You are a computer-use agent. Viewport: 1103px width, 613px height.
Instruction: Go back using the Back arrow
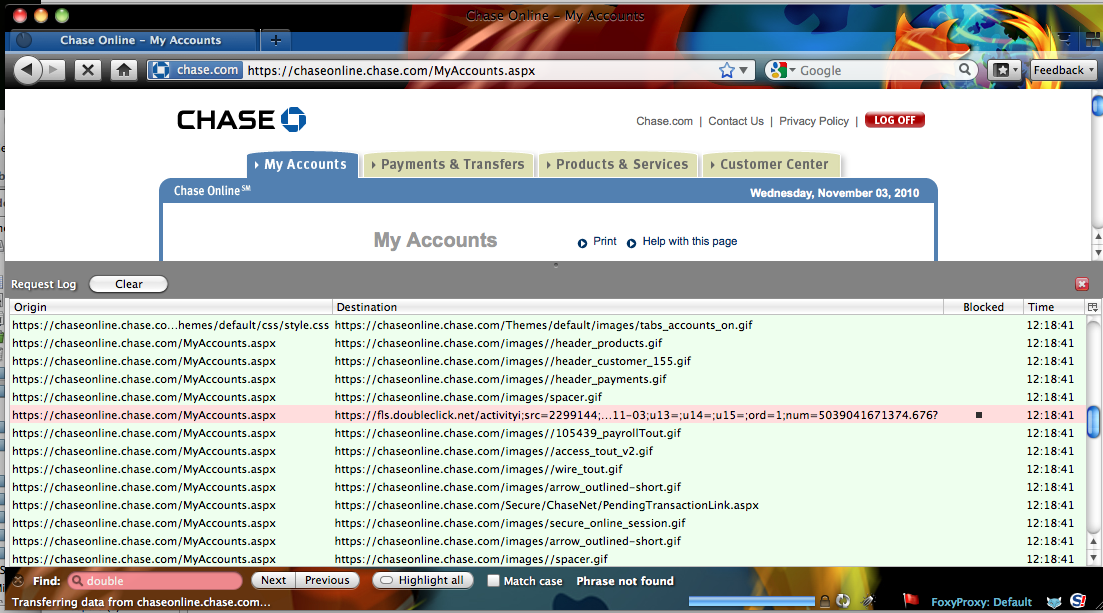tap(27, 70)
